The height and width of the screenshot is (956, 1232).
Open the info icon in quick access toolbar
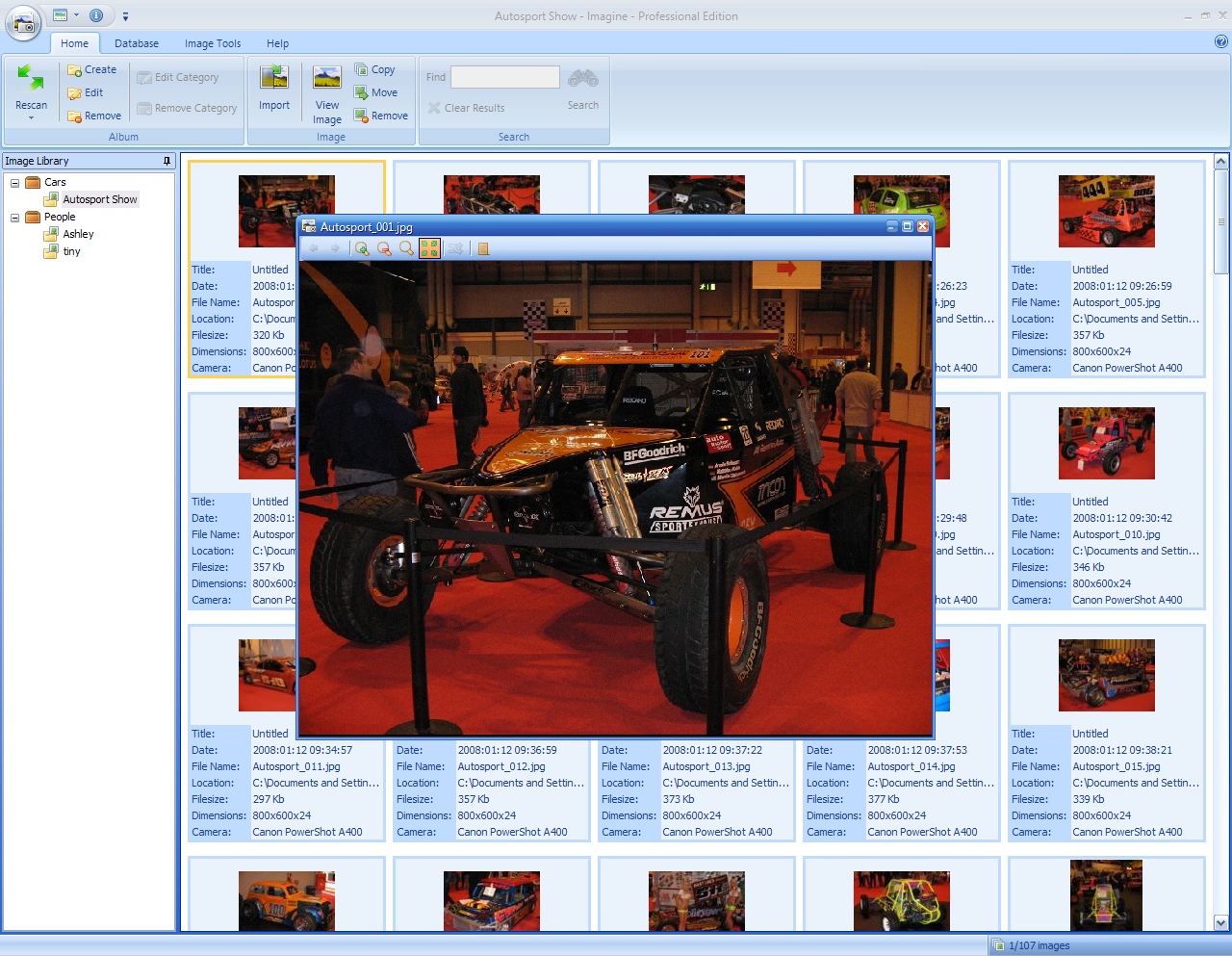pyautogui.click(x=96, y=15)
